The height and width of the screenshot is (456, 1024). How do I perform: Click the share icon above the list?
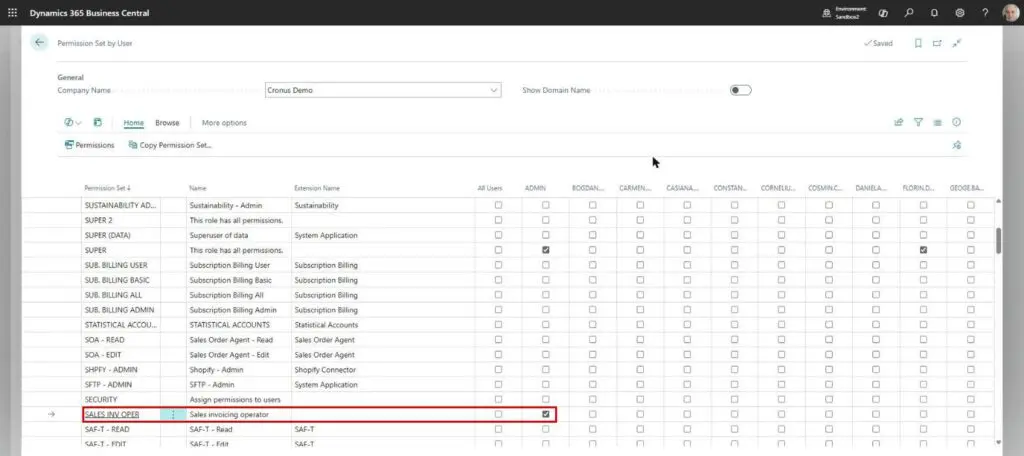[x=899, y=122]
